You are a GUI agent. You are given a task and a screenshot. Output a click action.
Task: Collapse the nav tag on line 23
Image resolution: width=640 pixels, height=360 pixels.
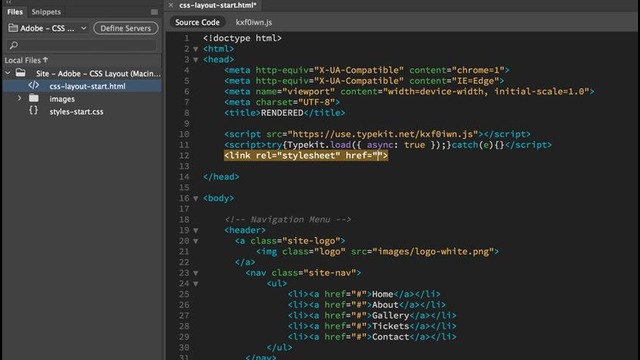pos(196,273)
